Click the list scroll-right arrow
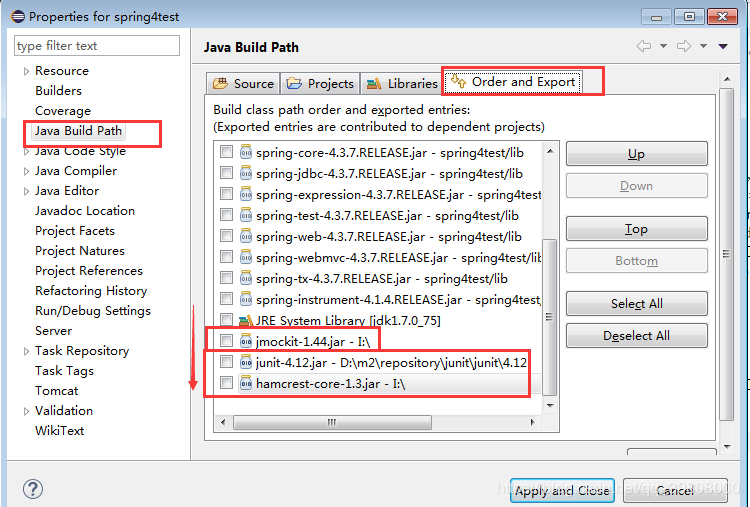This screenshot has height=507, width=750. [532, 422]
